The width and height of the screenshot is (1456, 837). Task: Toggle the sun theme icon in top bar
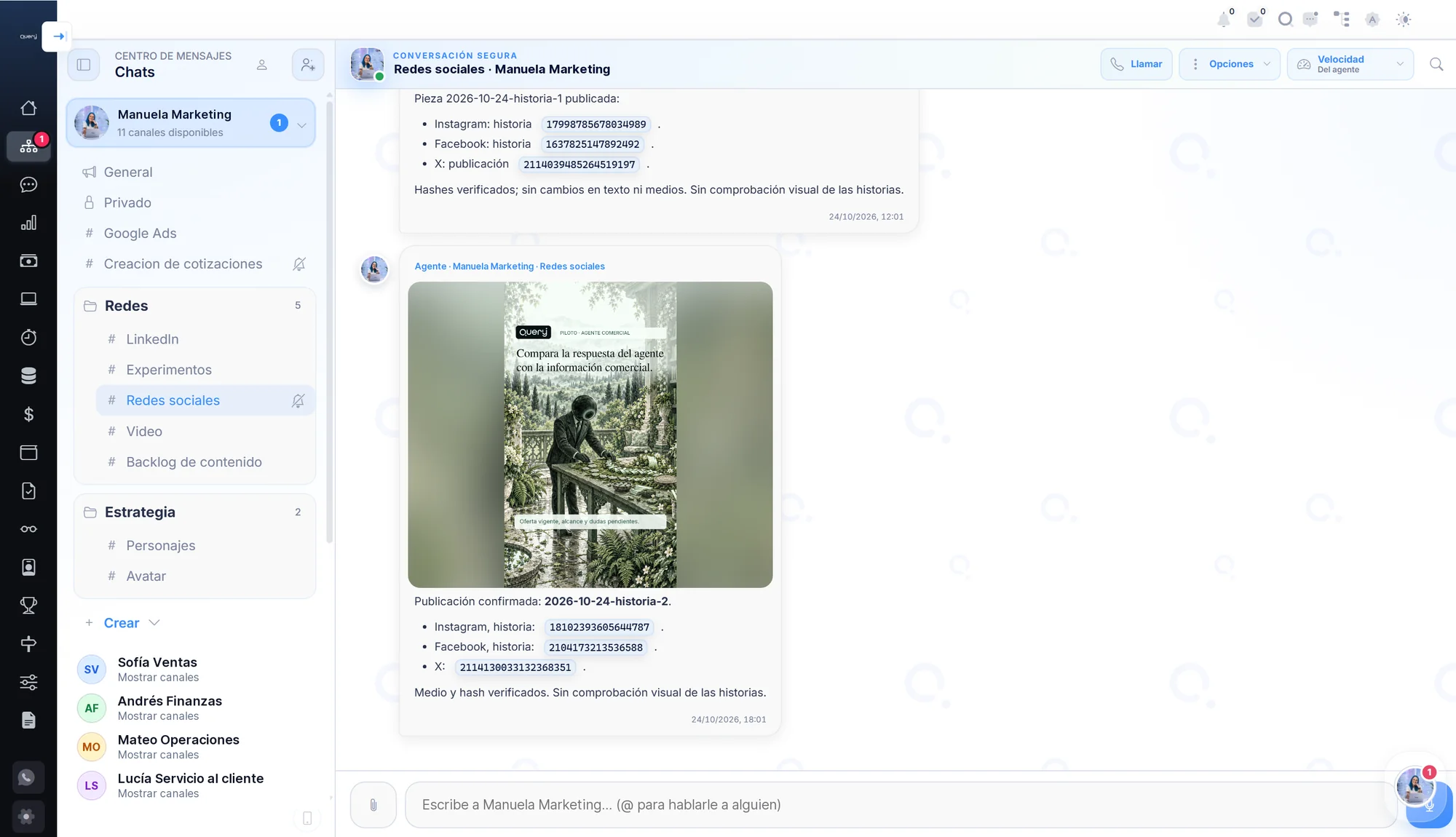coord(1404,20)
